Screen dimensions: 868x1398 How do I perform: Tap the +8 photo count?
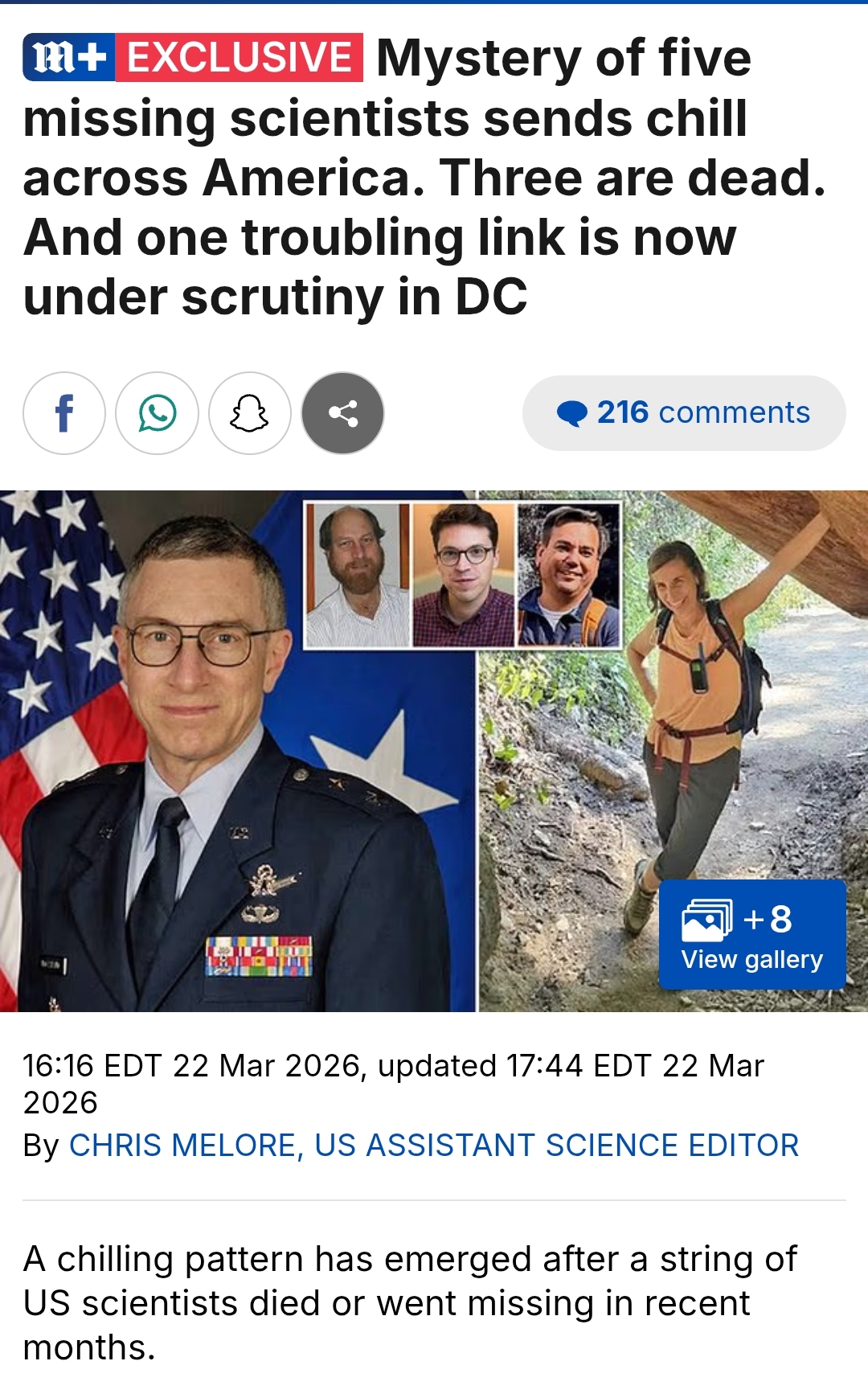pos(768,919)
